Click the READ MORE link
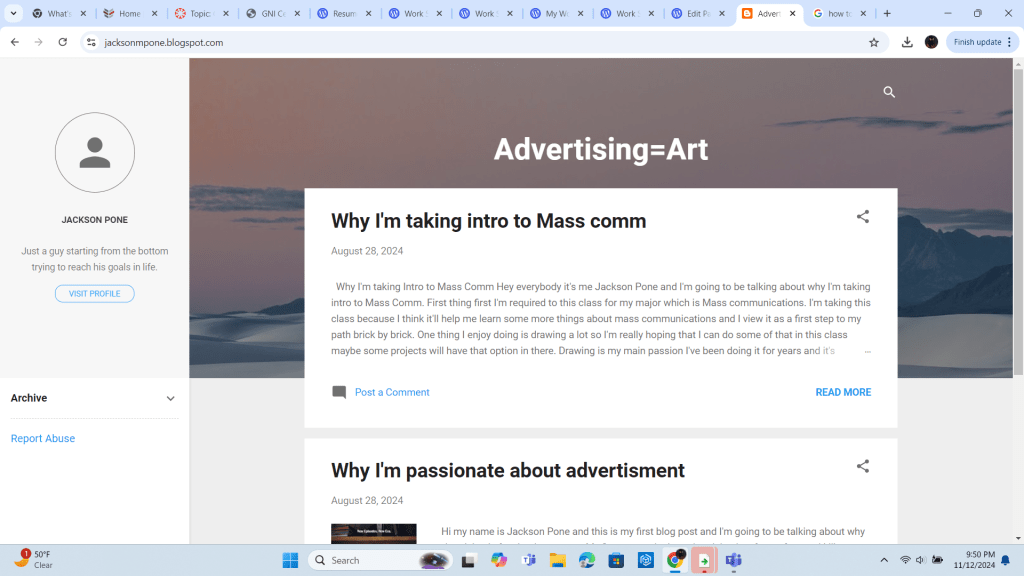 843,393
